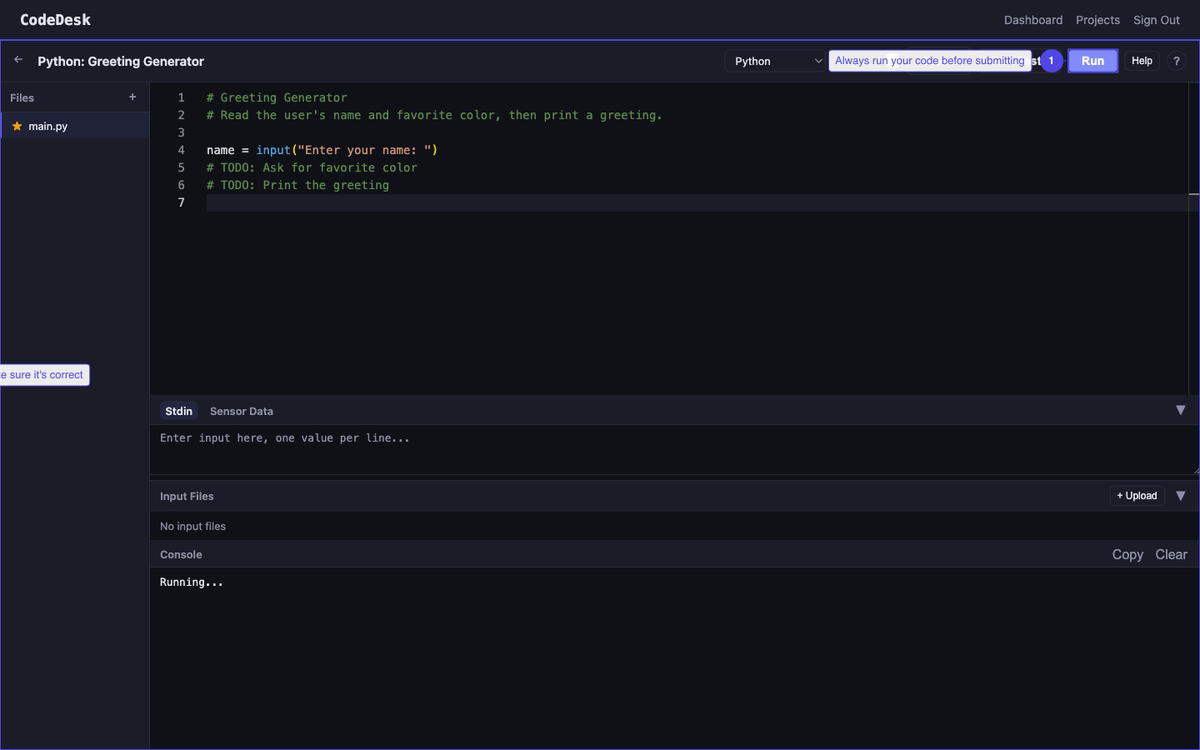The width and height of the screenshot is (1200, 750).
Task: Click the resize handle on the Stdin textarea
Action: click(1193, 470)
